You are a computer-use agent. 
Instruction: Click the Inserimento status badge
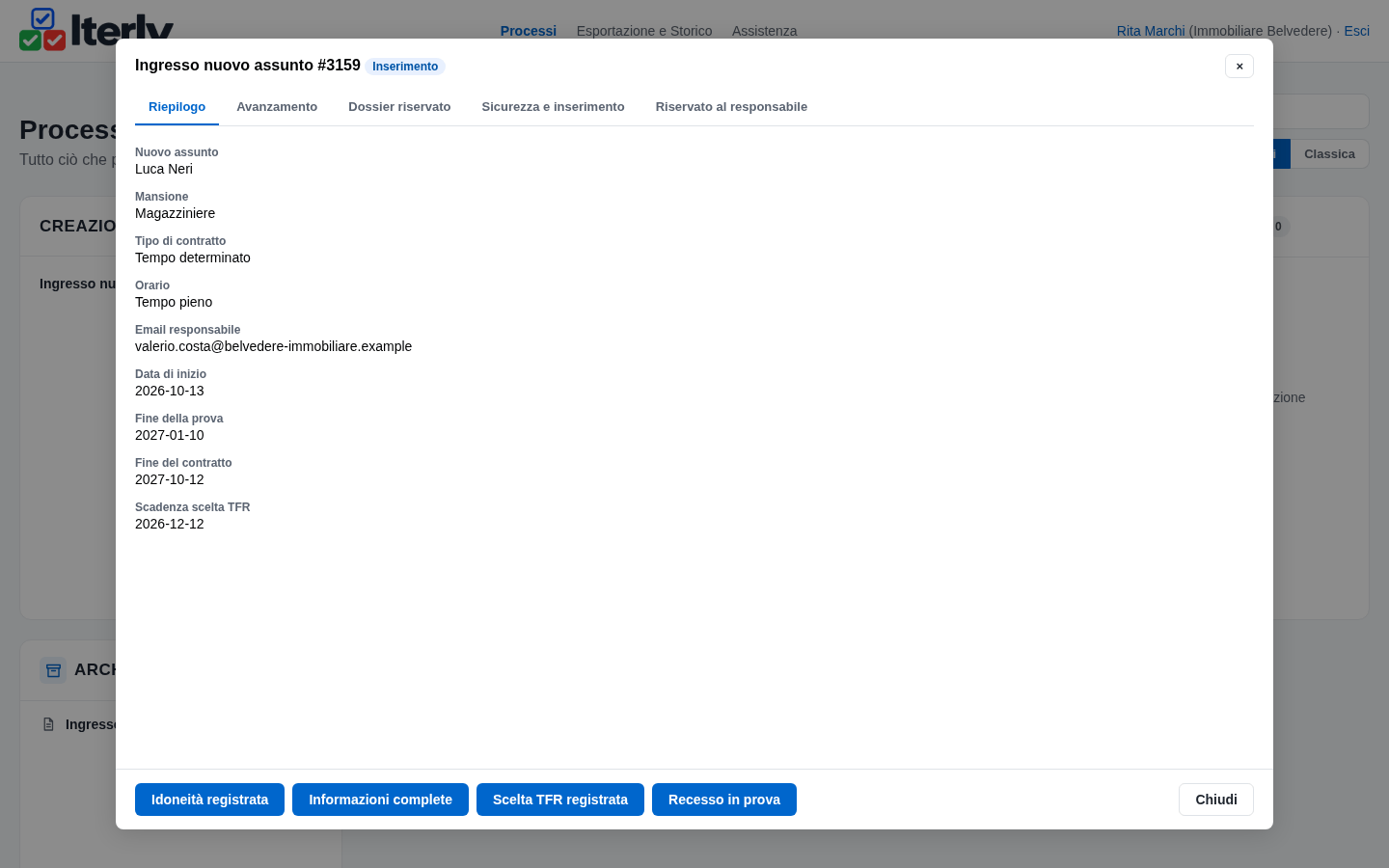point(405,67)
